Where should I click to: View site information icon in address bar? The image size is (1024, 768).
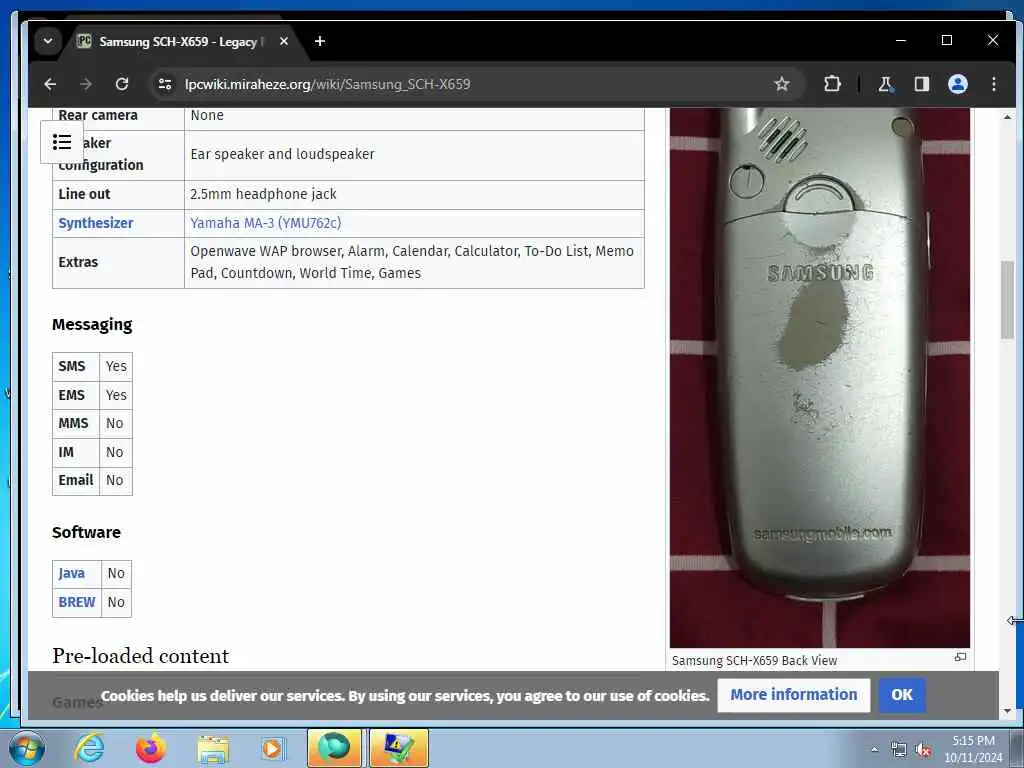[x=165, y=84]
